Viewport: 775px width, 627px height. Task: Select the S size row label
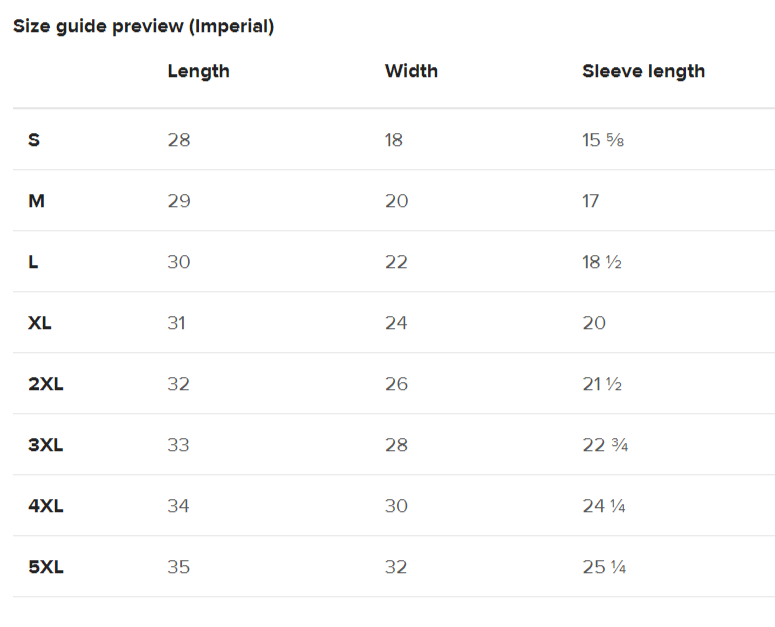pos(34,140)
